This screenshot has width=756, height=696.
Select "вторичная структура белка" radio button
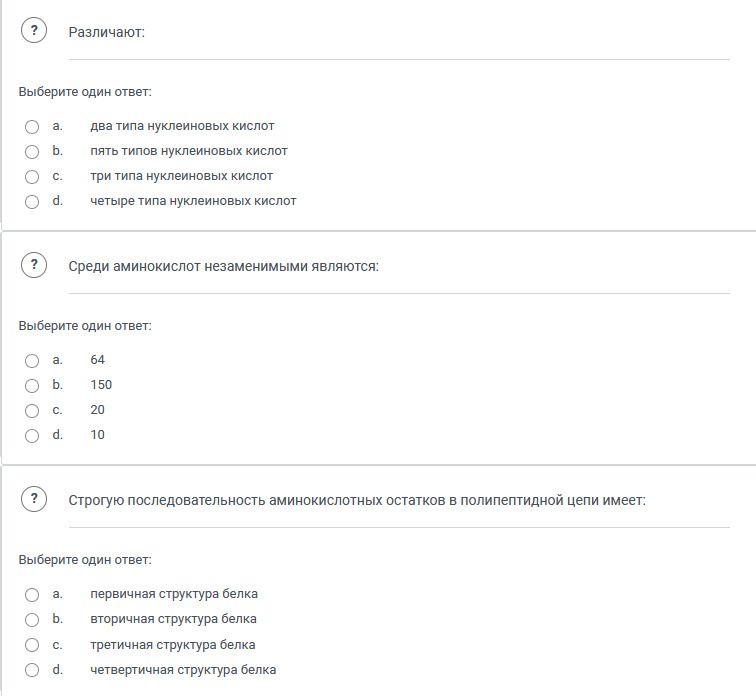click(x=32, y=620)
